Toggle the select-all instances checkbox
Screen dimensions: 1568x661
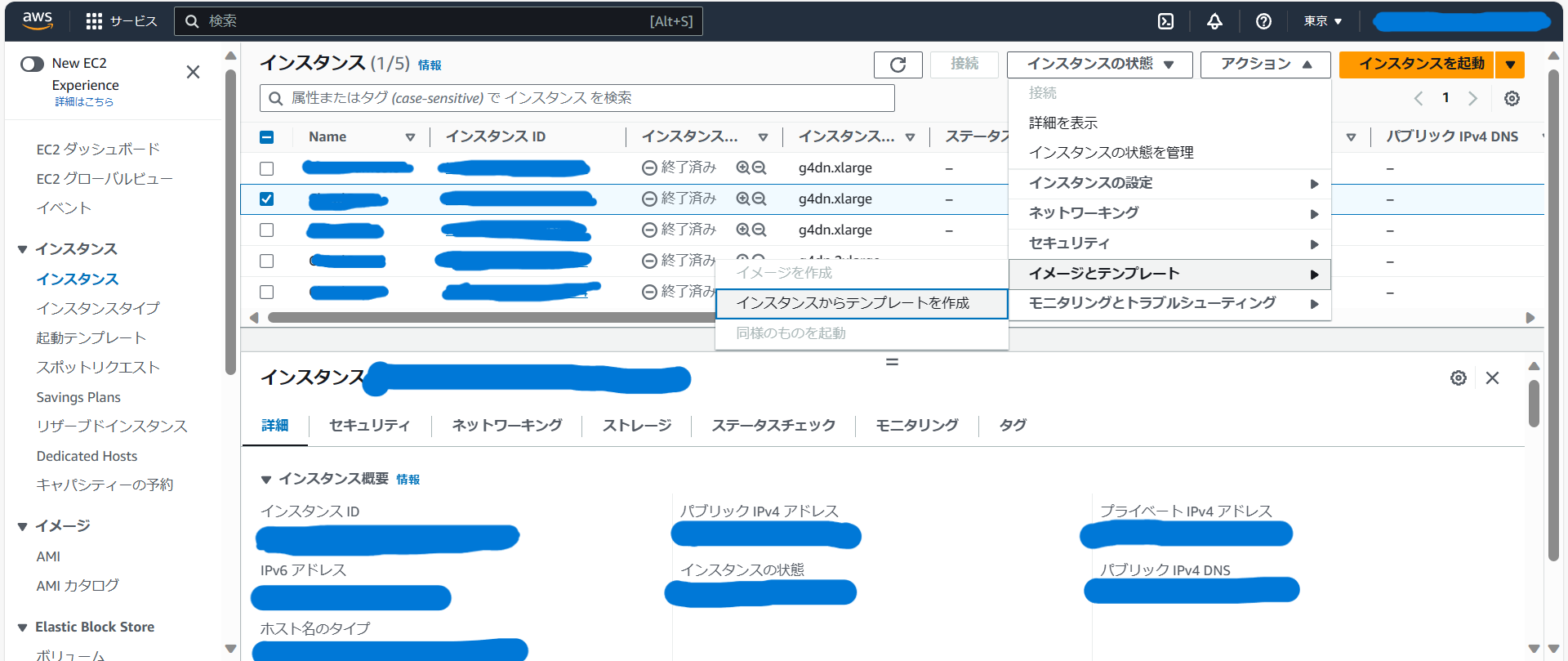click(266, 137)
